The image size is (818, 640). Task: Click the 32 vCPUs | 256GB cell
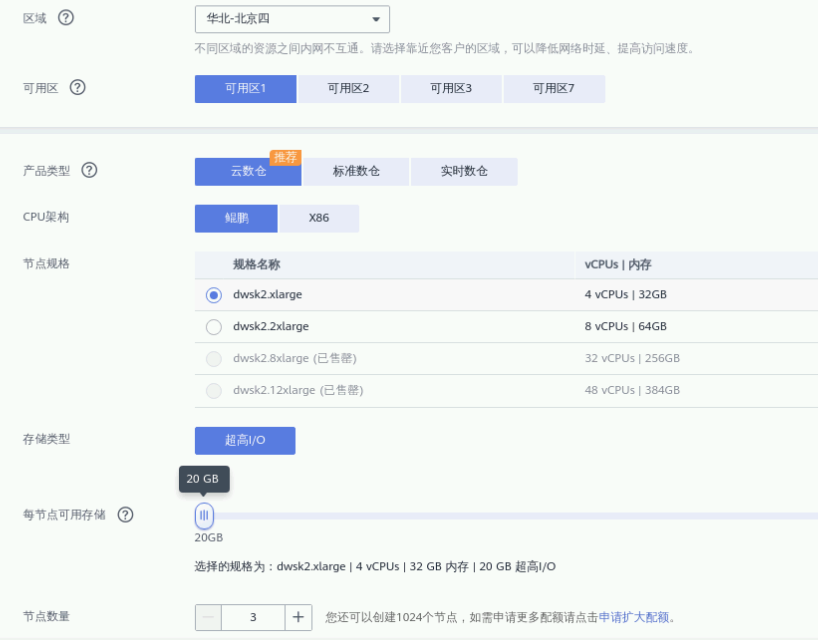(632, 358)
